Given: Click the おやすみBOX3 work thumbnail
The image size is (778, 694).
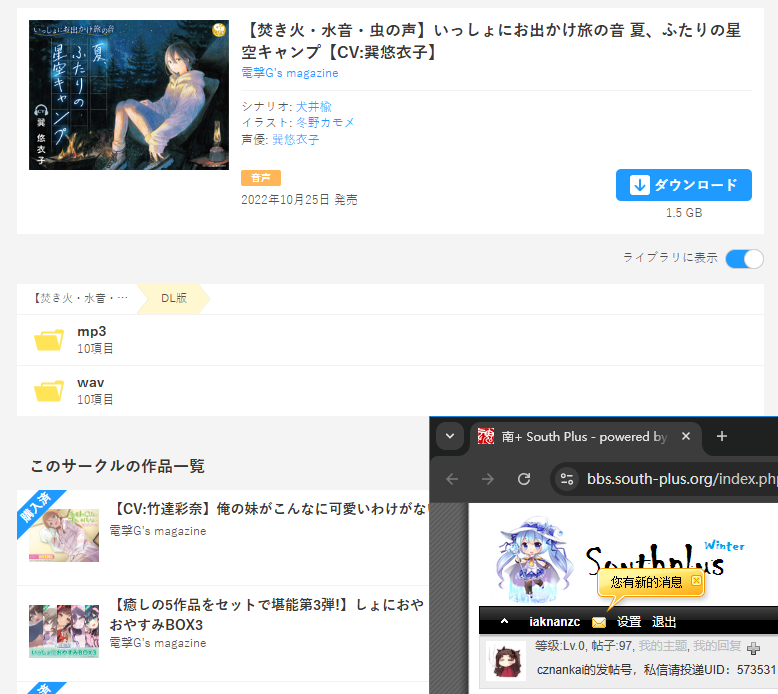Looking at the screenshot, I should point(64,631).
